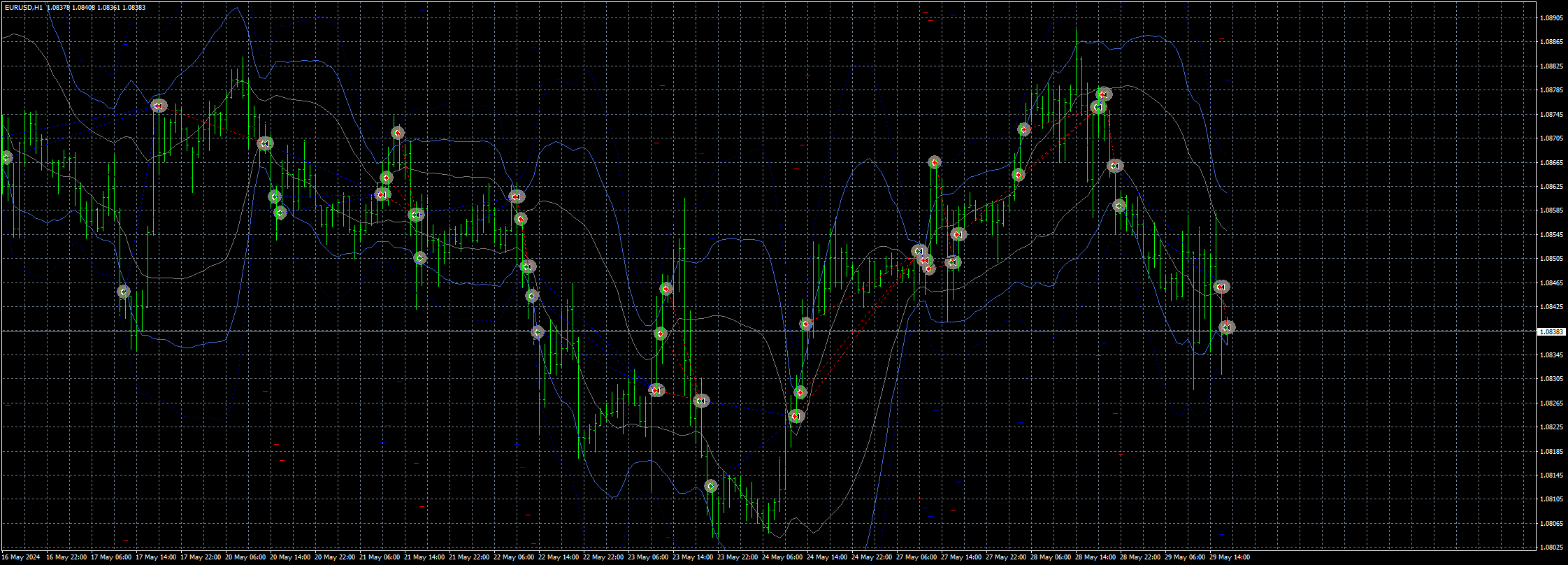This screenshot has height=565, width=1568.
Task: Click the trade marker near 1.08695 on 20 May 06:00
Action: point(265,143)
